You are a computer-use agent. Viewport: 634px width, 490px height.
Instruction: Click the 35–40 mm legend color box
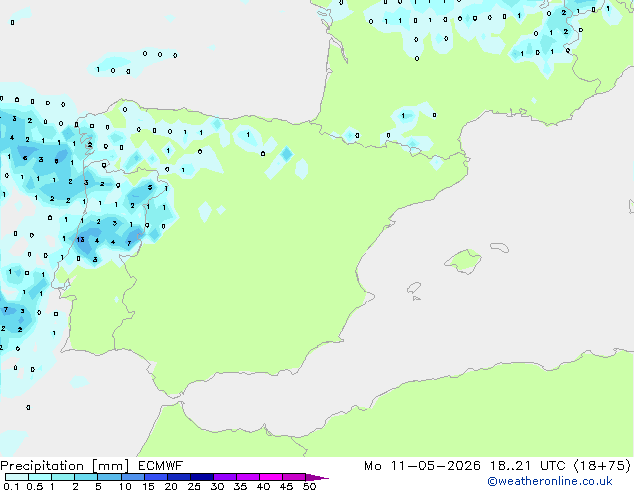[247, 477]
